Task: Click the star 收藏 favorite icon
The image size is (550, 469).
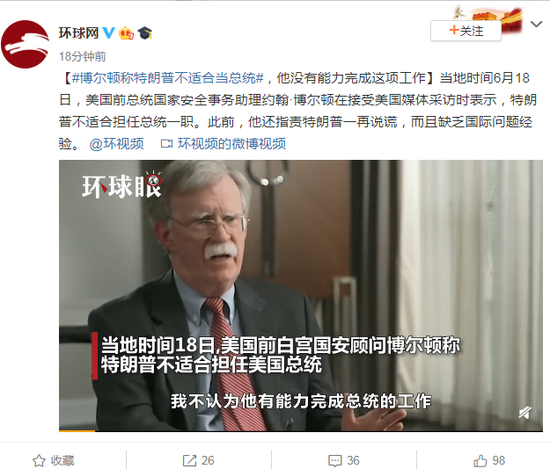Action: (x=39, y=461)
